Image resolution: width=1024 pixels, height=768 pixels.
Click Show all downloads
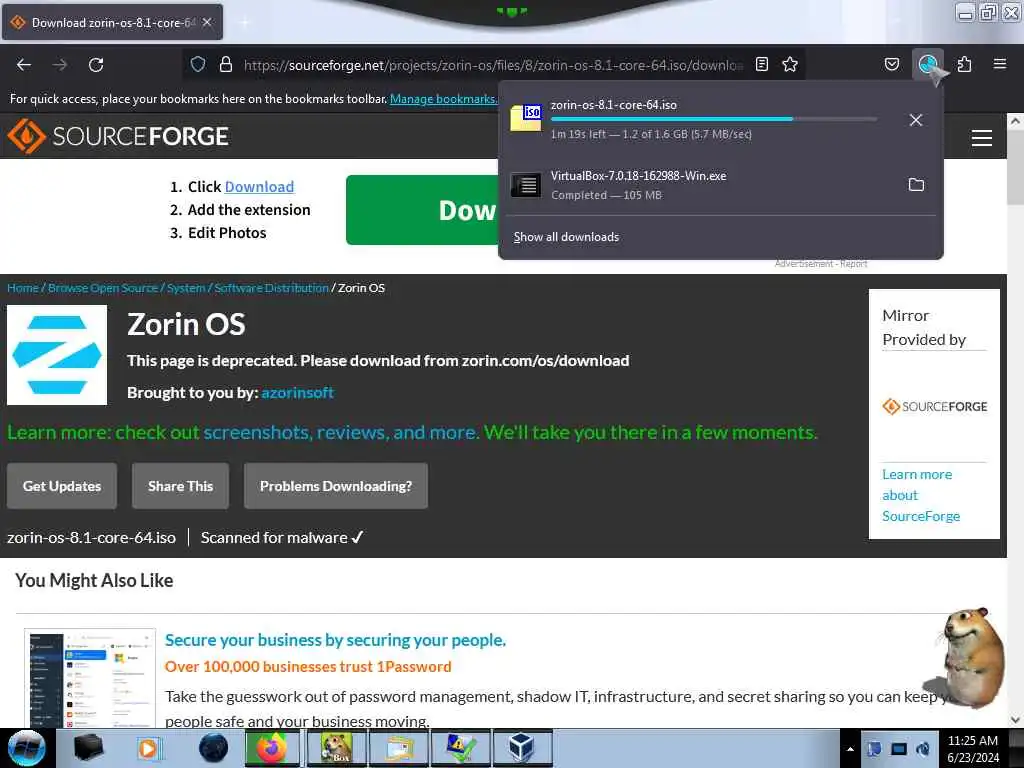click(x=566, y=237)
